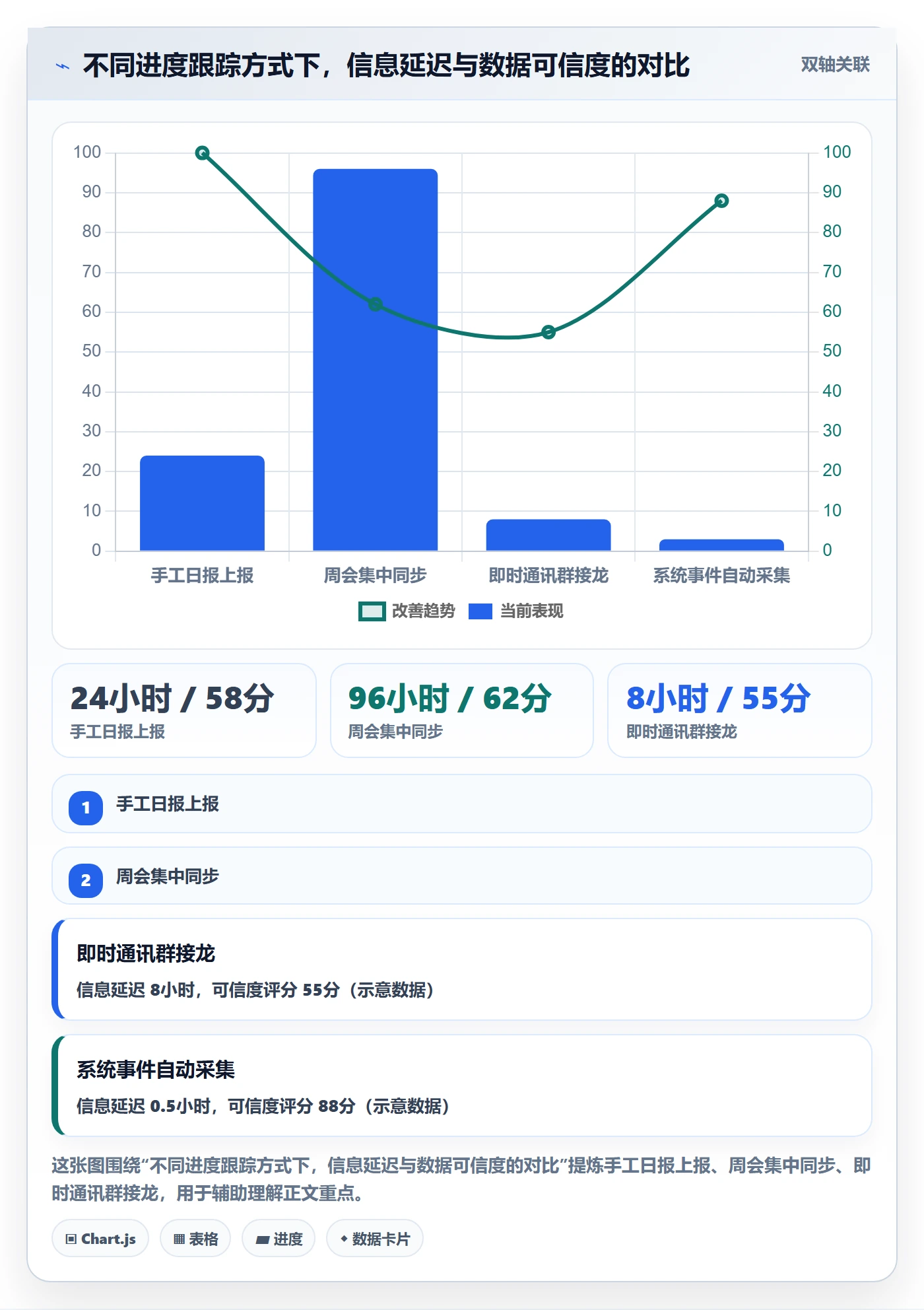Click the x-axis label 系统事件自动采集
Image resolution: width=924 pixels, height=1310 pixels.
[721, 575]
